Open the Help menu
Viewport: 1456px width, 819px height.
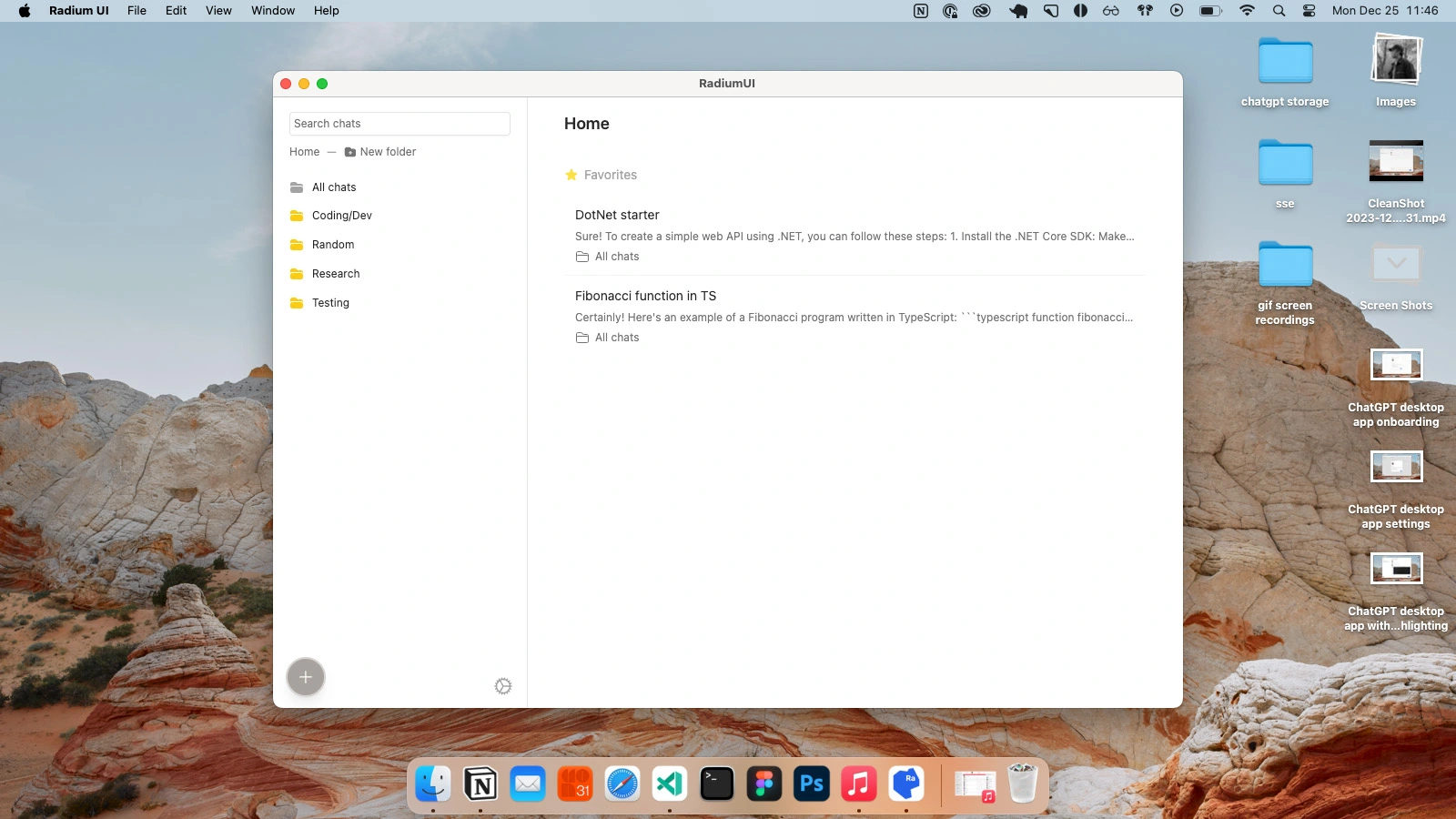pos(327,11)
